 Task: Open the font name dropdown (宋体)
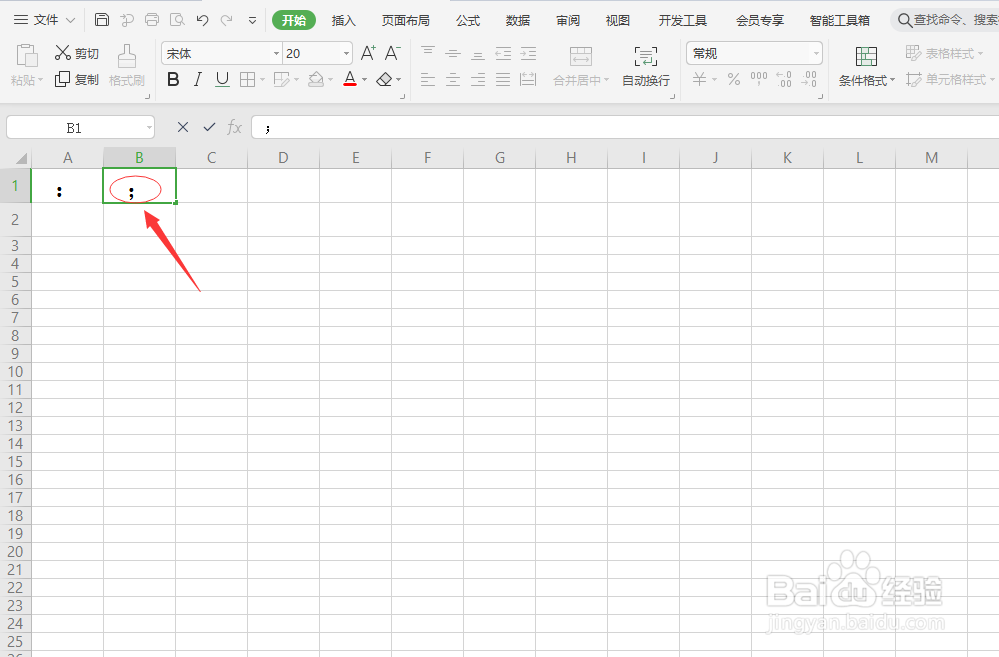(x=277, y=54)
